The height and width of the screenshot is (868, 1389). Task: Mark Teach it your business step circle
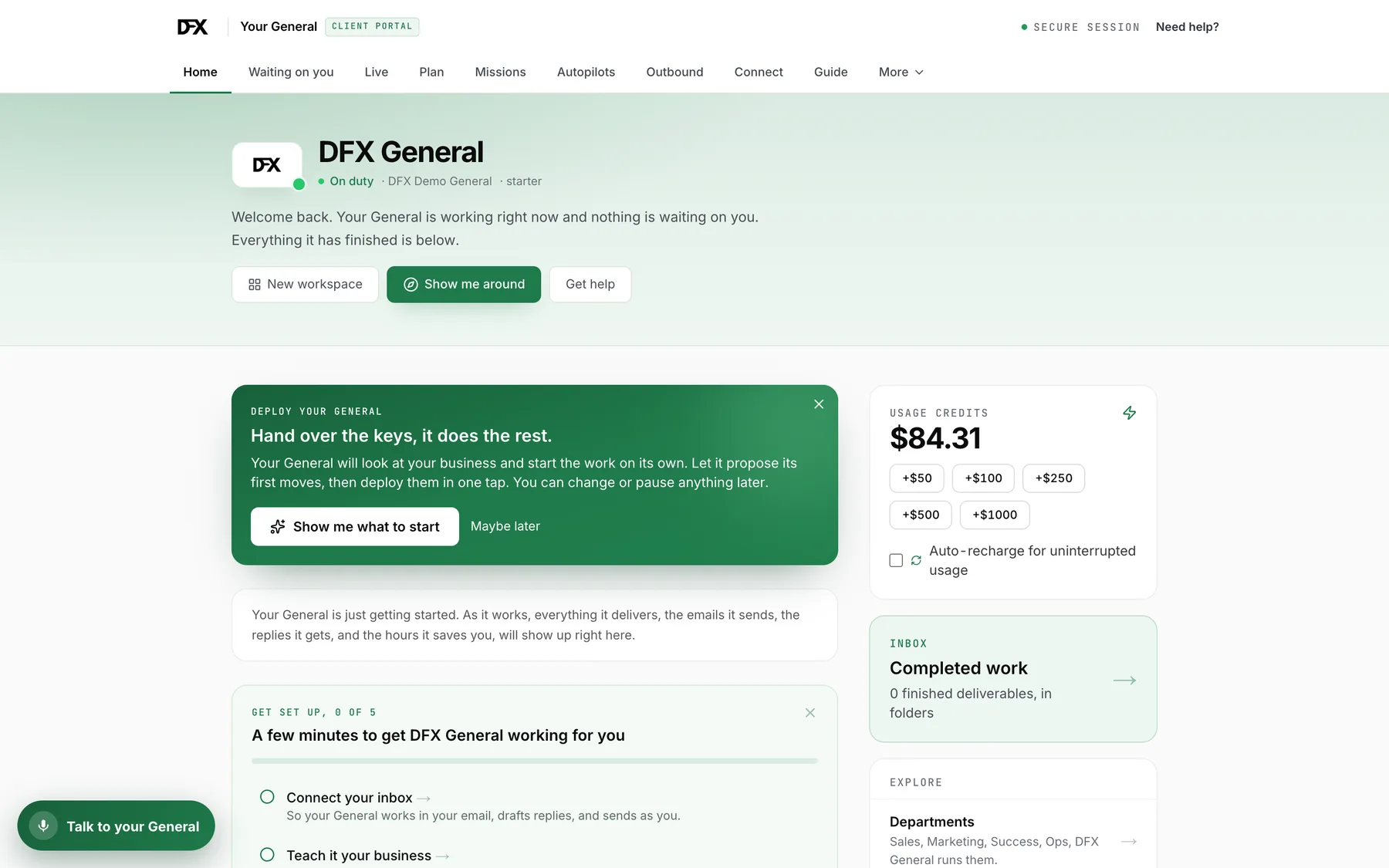click(267, 855)
